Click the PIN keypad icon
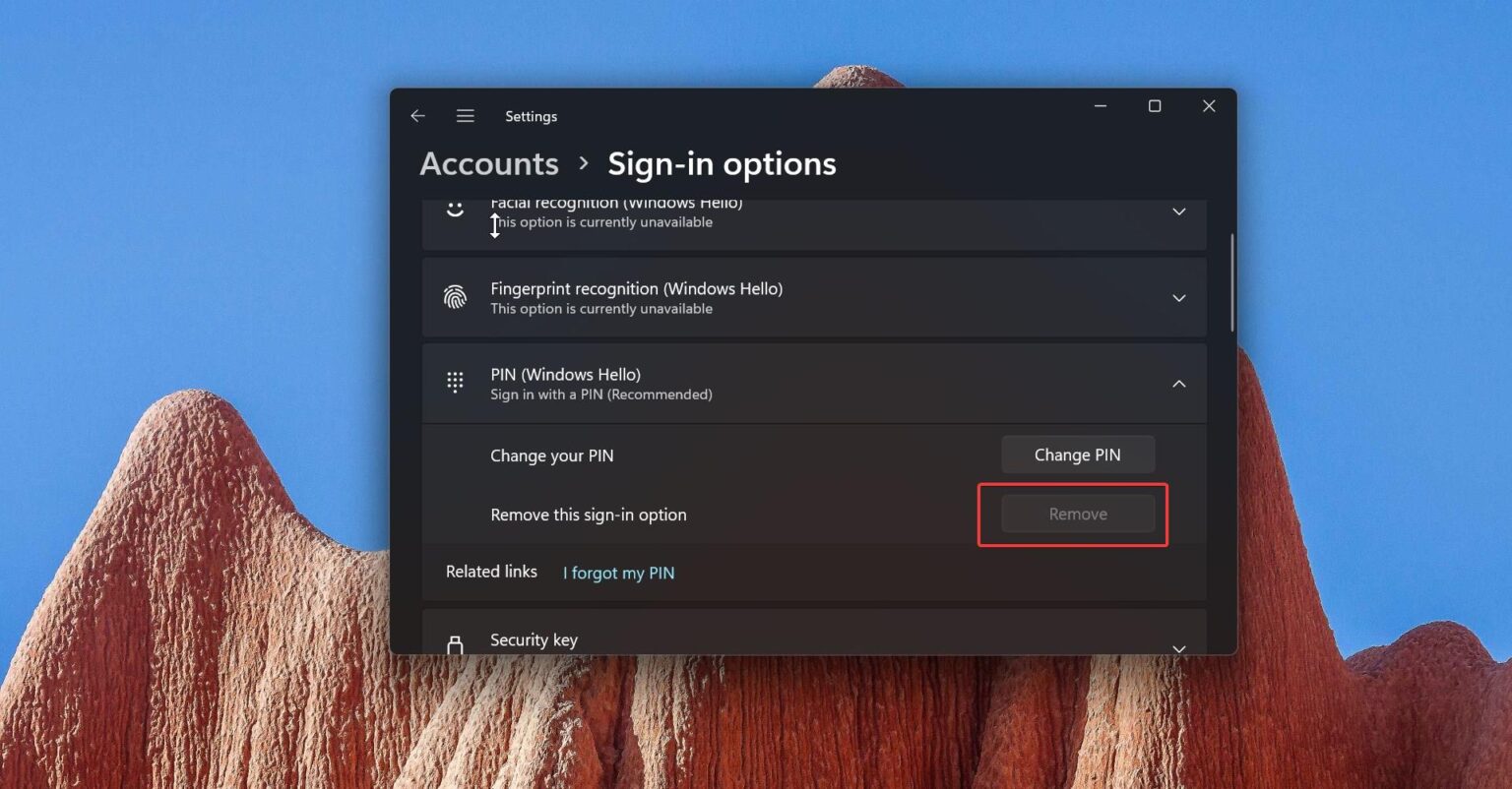 click(x=455, y=382)
